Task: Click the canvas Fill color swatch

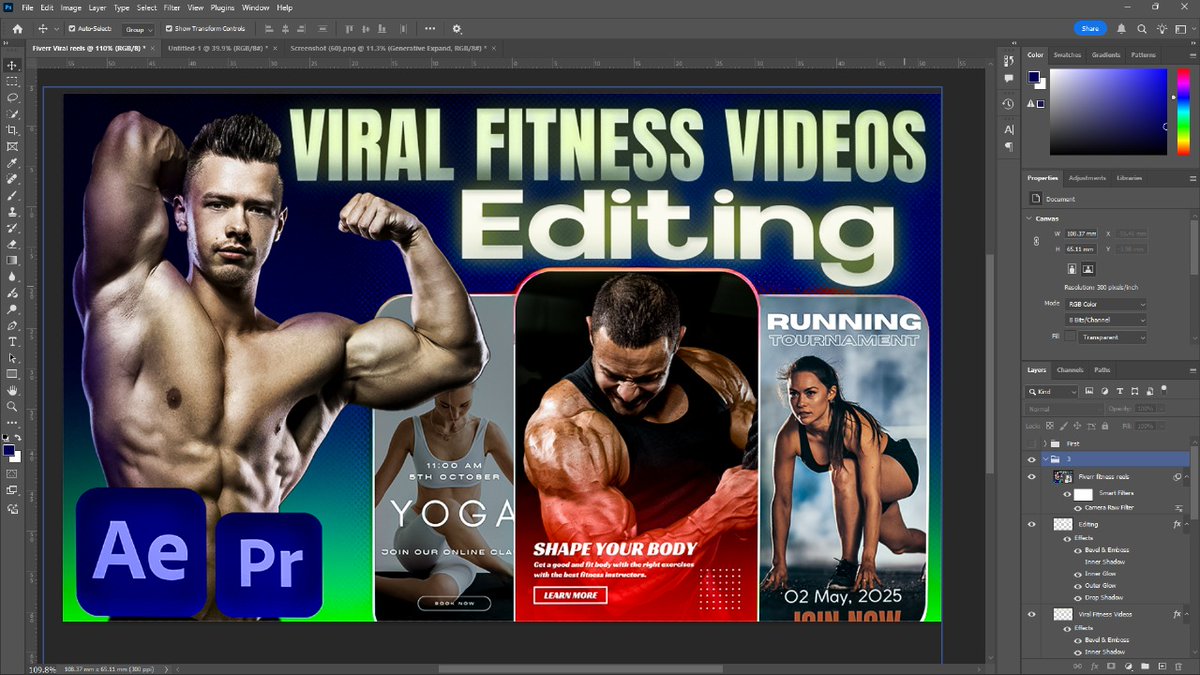Action: [x=1070, y=337]
